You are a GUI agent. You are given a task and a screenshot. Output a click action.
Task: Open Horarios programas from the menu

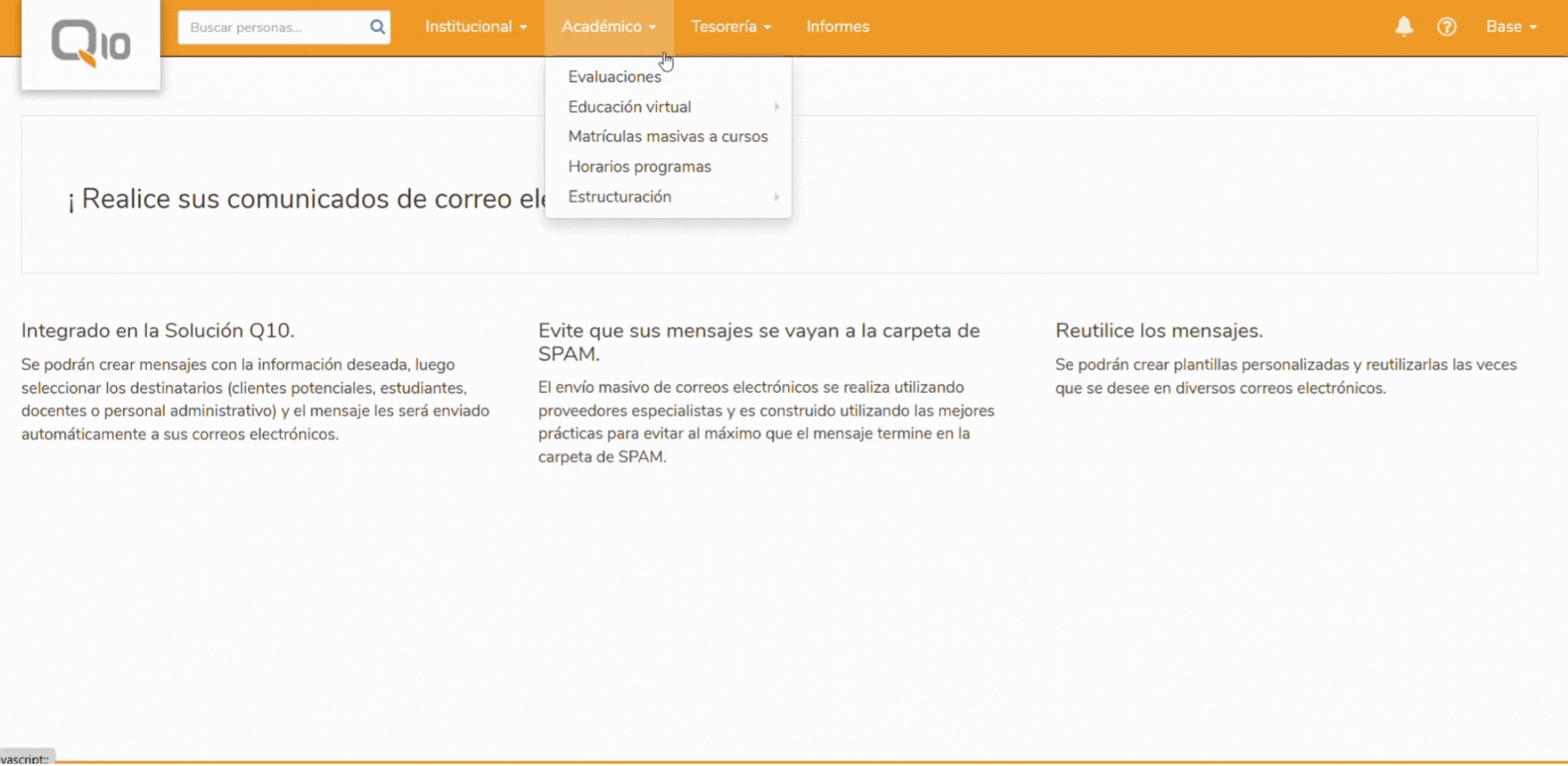[639, 167]
